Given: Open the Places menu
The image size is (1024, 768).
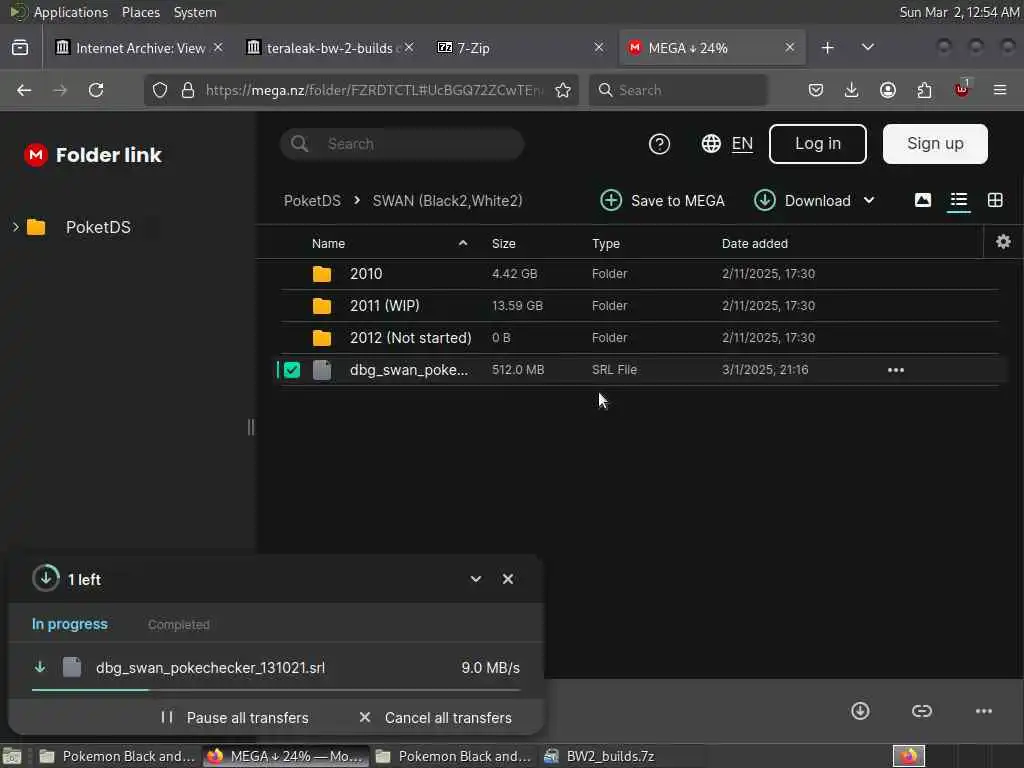Looking at the screenshot, I should click(140, 12).
